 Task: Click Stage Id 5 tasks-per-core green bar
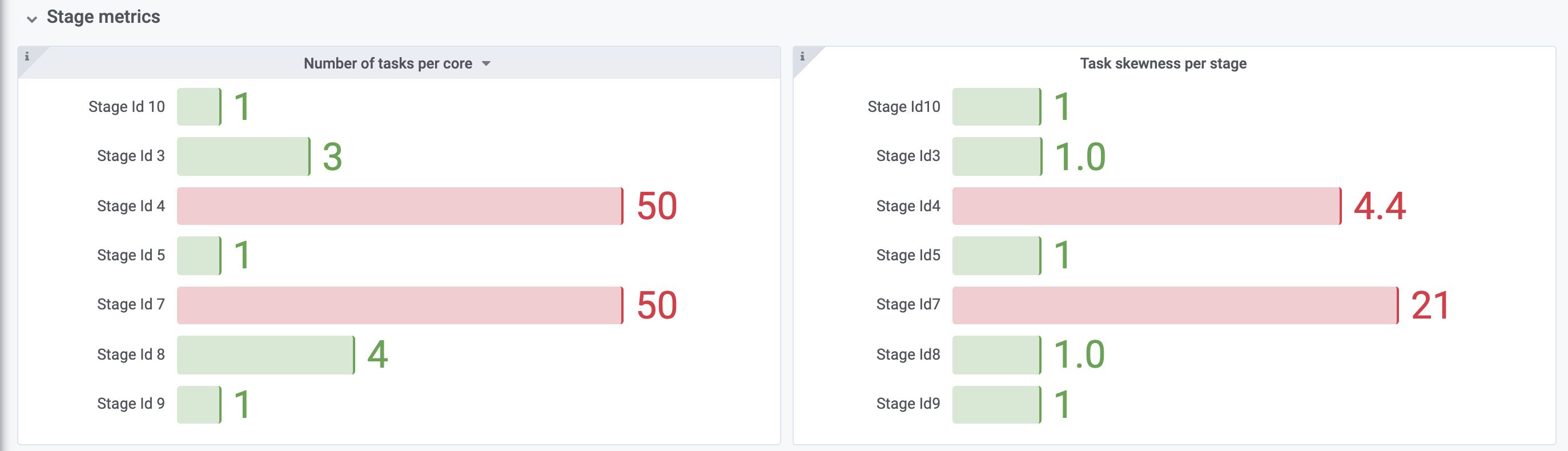tap(199, 255)
